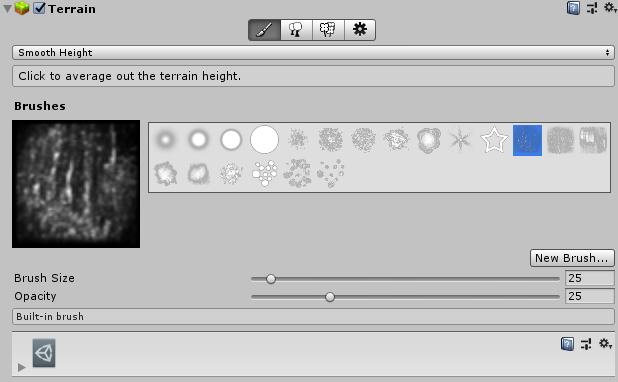Choose the star outline brush
Image resolution: width=618 pixels, height=382 pixels.
(x=494, y=140)
